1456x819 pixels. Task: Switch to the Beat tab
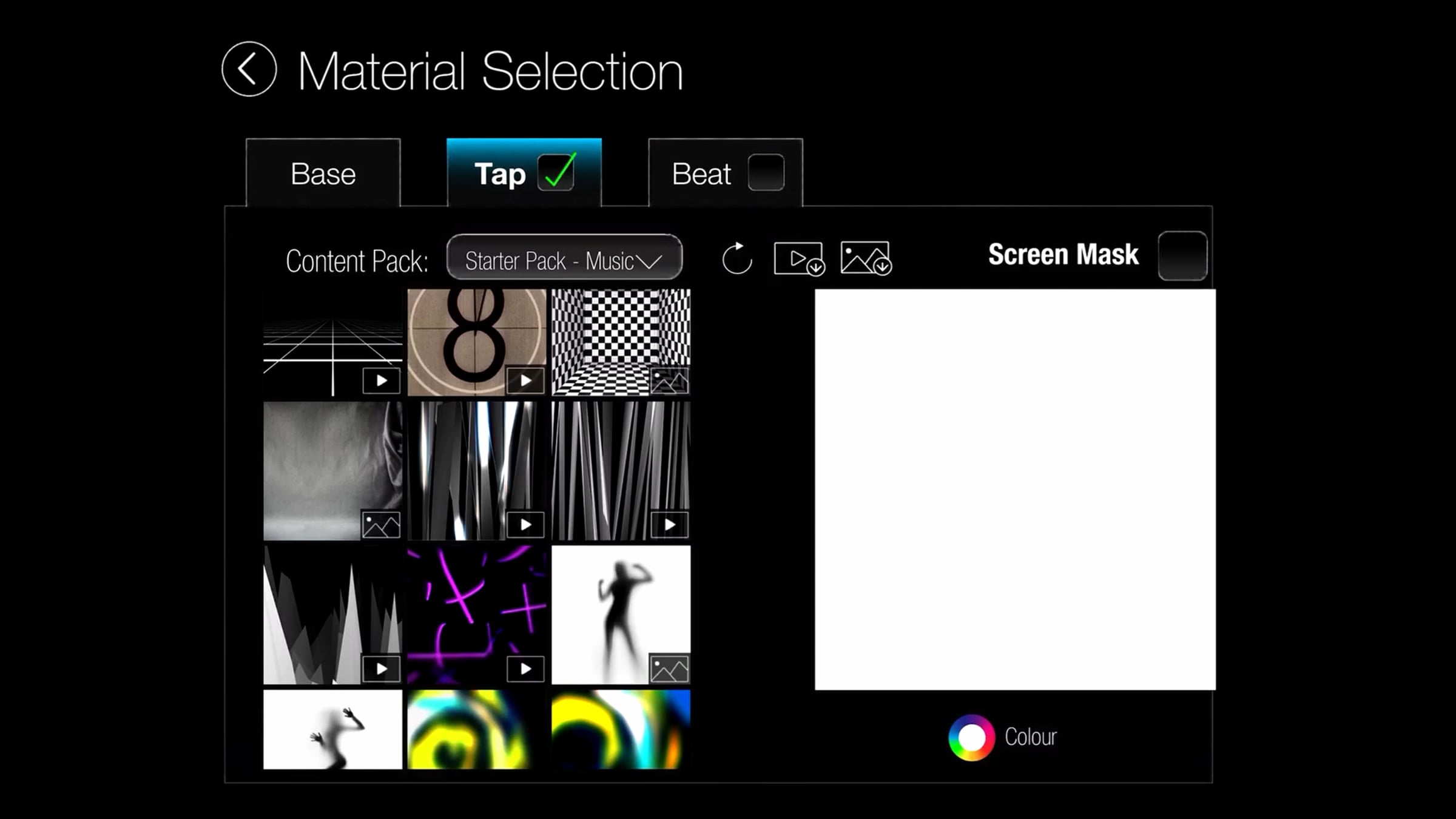[x=701, y=174]
